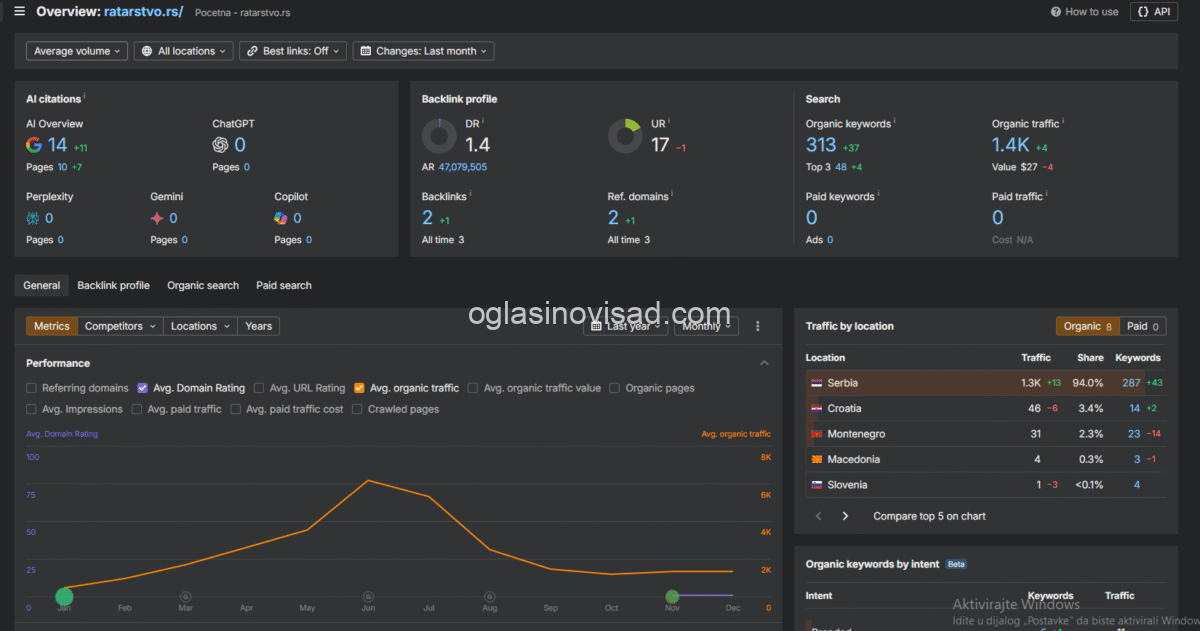
Task: Uncheck Avg. Domain Rating checkbox
Action: pos(143,388)
